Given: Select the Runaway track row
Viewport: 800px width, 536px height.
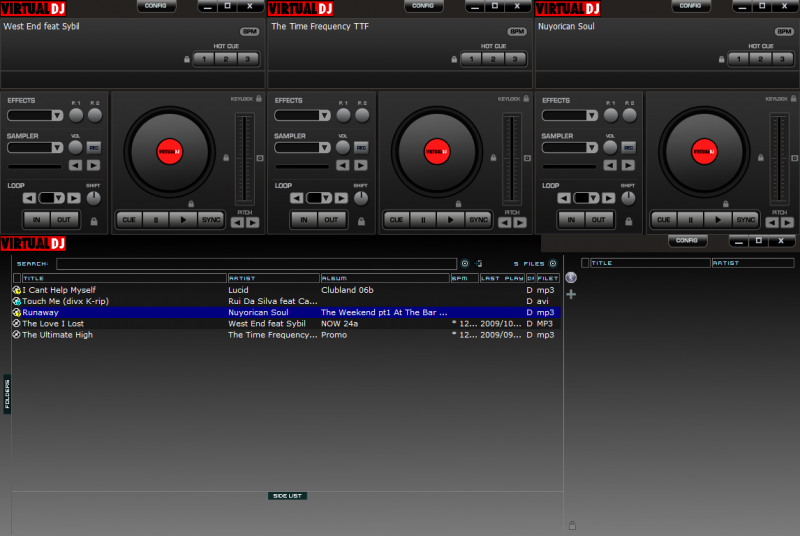Looking at the screenshot, I should (x=286, y=312).
